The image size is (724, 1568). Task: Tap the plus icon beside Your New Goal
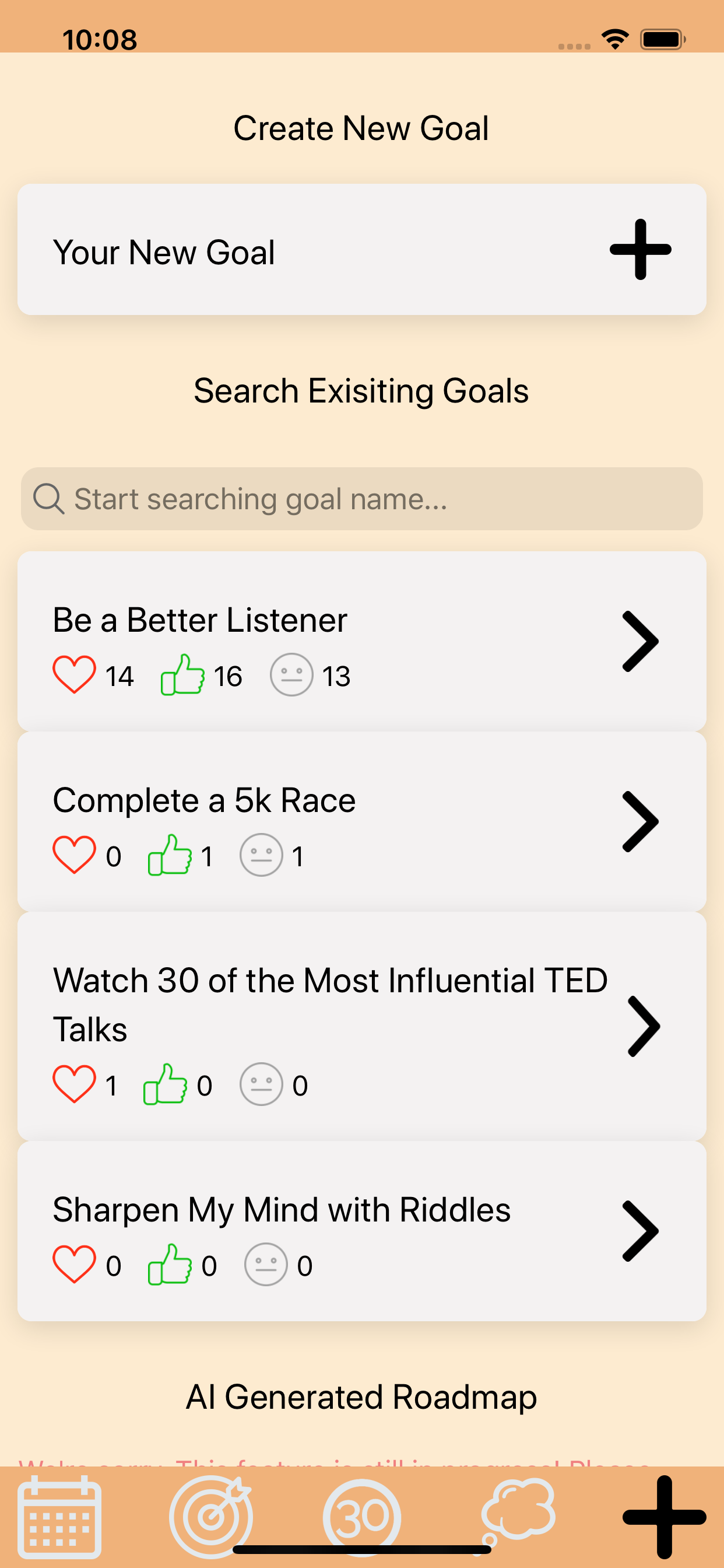click(640, 250)
